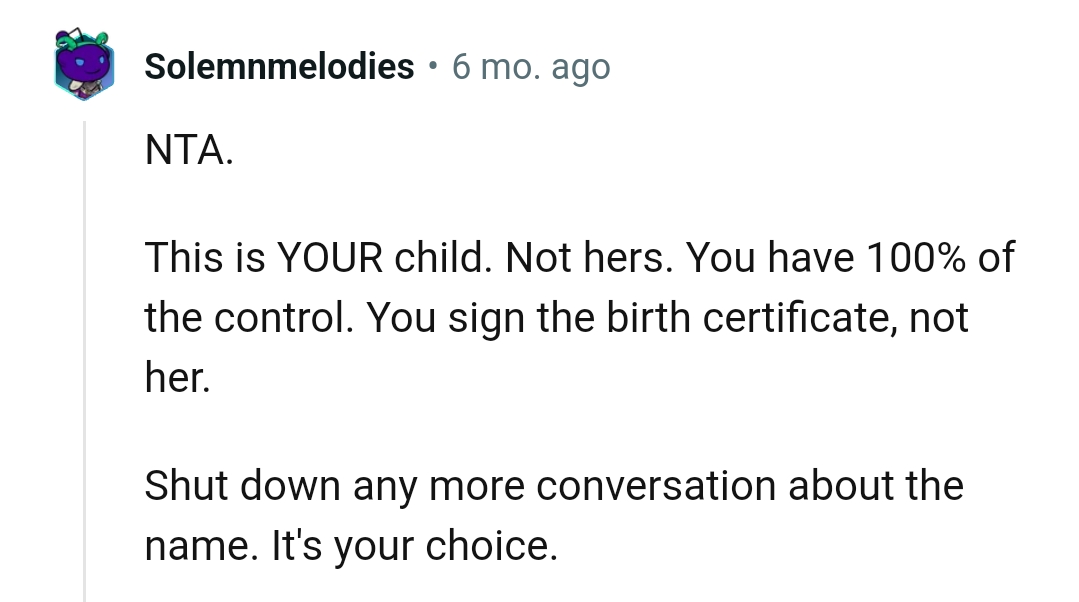Collapse the comment thread using the vertical line
Screen dimensions: 1079x602
pyautogui.click(x=83, y=350)
